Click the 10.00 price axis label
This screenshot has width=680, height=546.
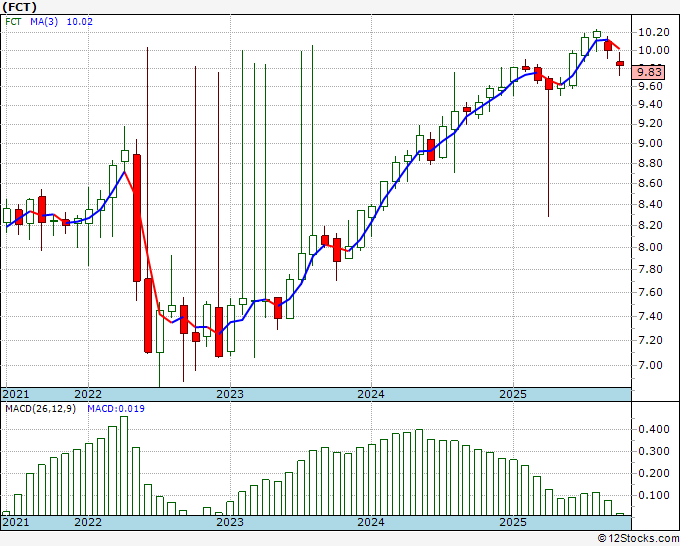[654, 50]
